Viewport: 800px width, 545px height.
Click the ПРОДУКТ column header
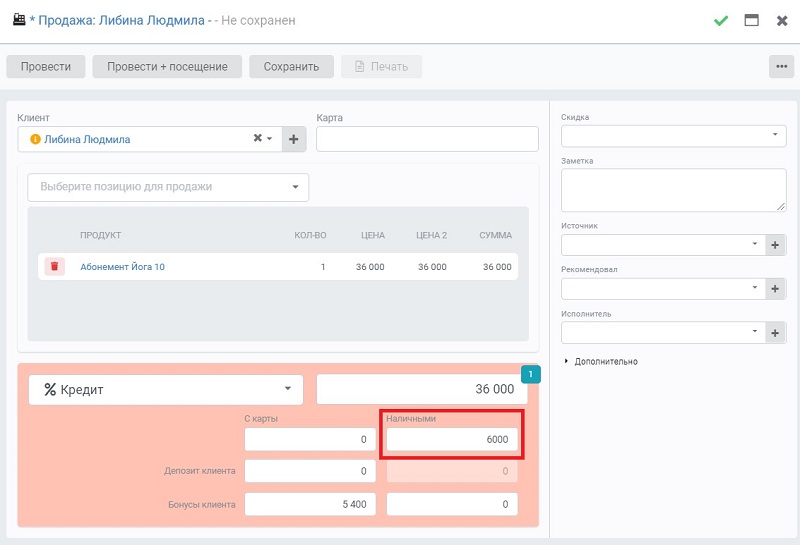(101, 235)
